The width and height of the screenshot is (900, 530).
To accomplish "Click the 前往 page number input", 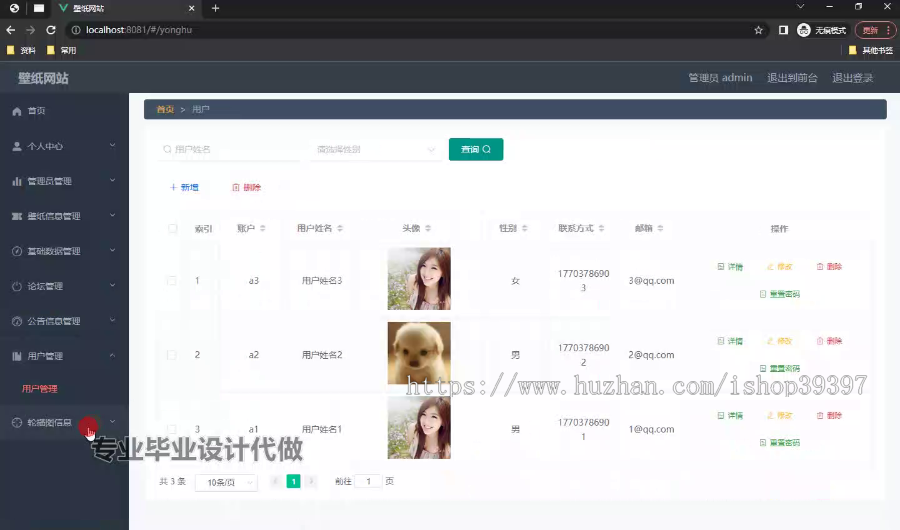I will click(x=368, y=481).
